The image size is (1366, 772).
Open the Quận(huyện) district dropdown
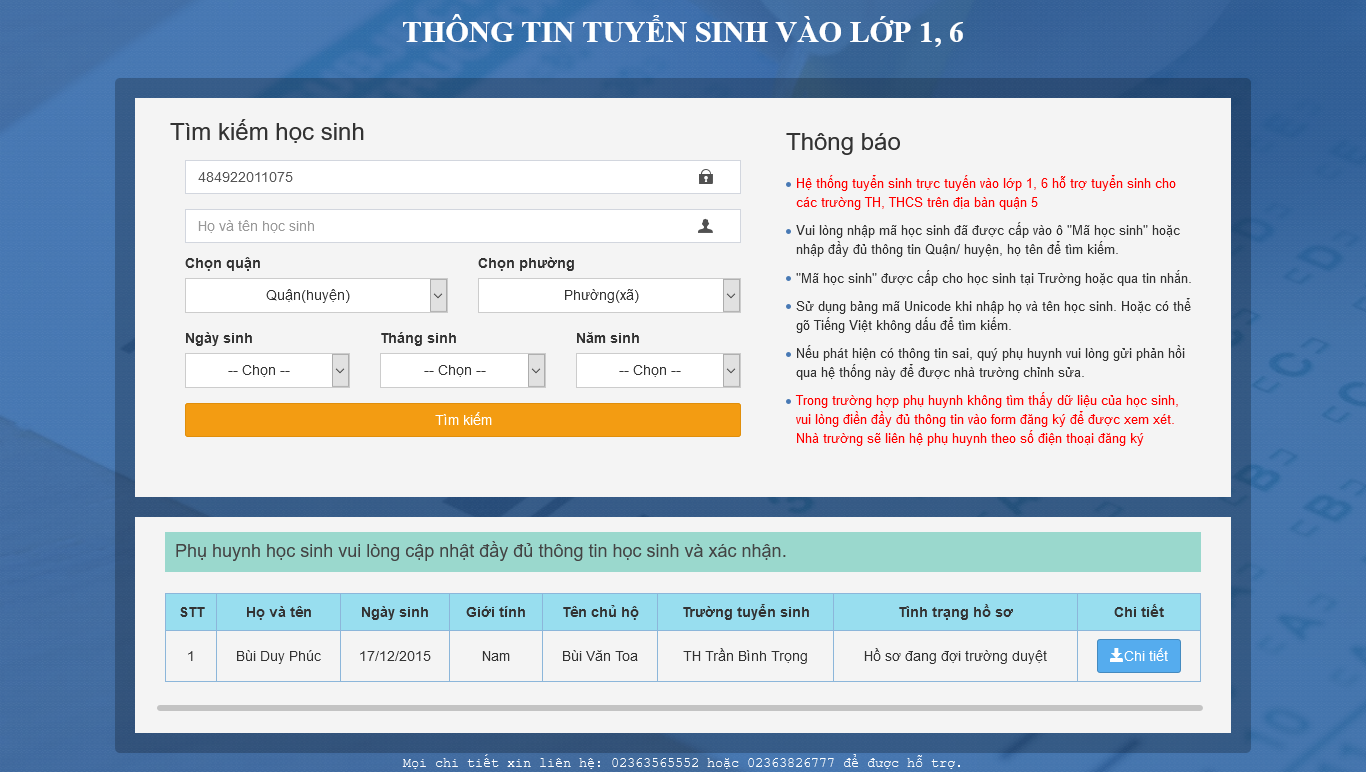point(316,295)
